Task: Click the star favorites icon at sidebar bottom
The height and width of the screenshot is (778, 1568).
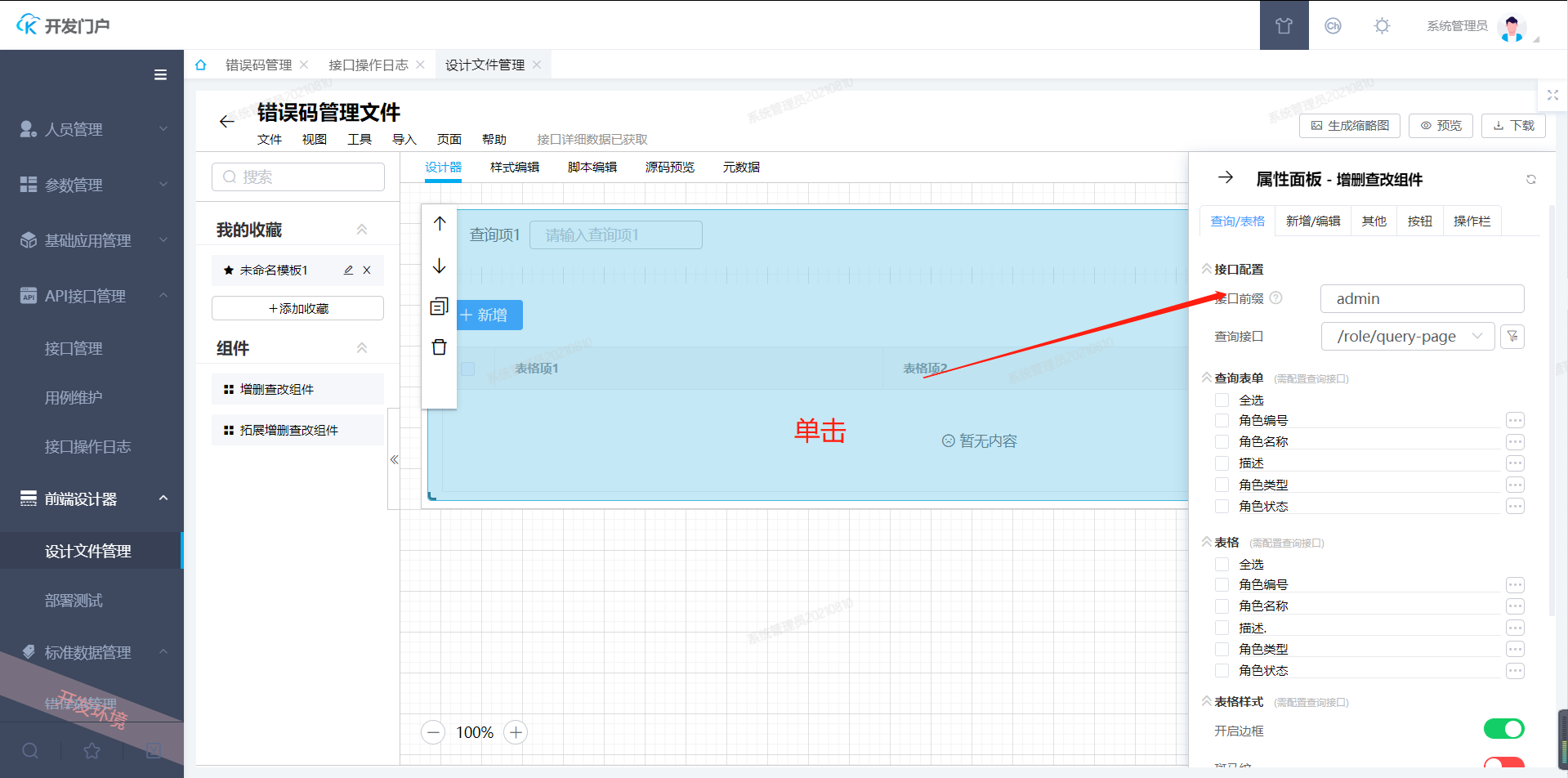Action: [92, 750]
